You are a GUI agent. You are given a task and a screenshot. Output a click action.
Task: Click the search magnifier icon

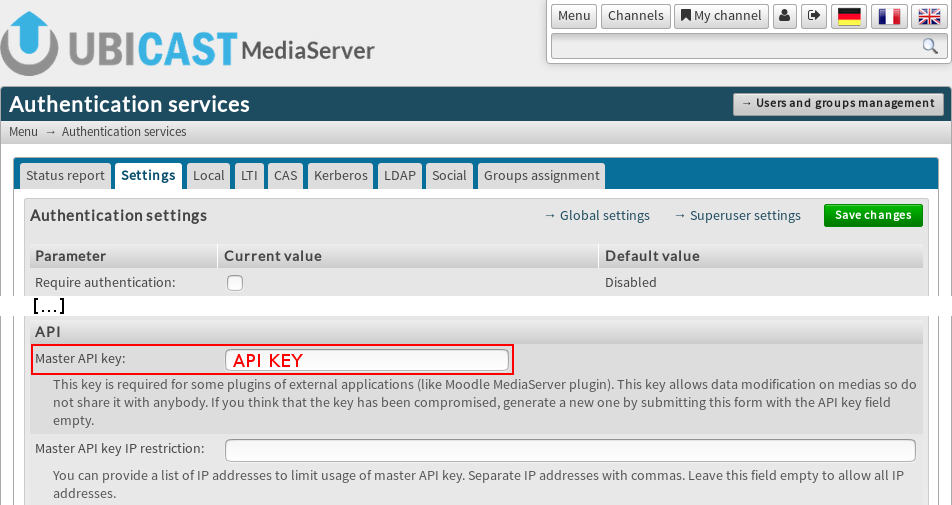[x=930, y=46]
